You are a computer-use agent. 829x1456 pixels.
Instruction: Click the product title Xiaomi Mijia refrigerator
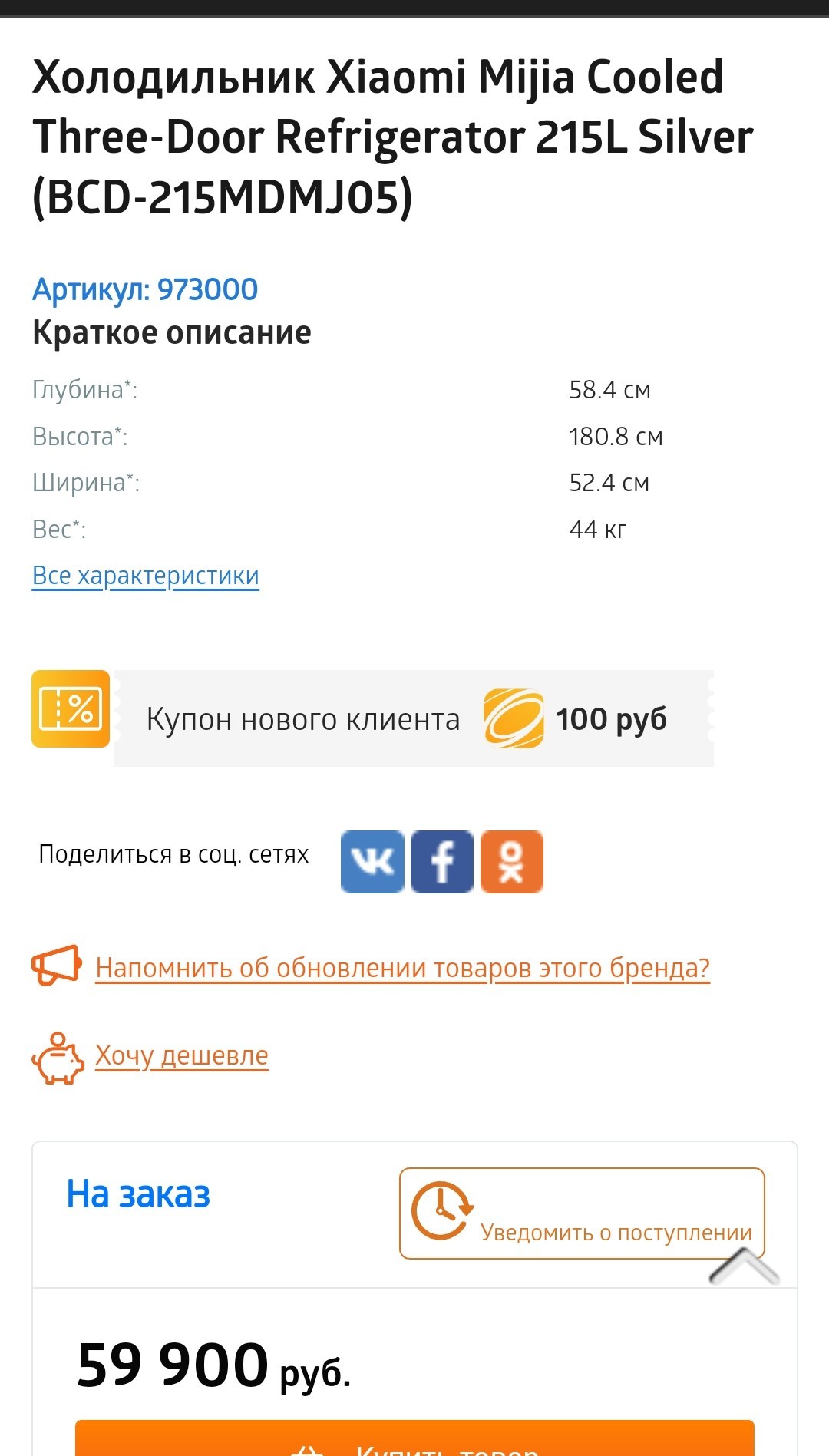[x=392, y=137]
